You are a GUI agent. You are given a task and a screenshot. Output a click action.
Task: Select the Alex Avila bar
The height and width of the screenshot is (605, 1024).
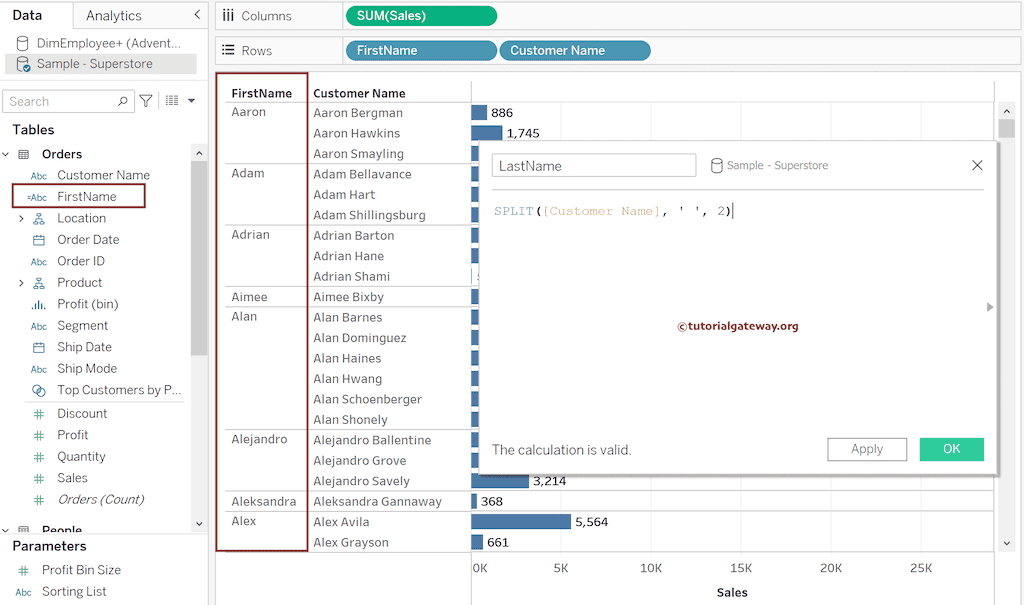click(x=521, y=521)
